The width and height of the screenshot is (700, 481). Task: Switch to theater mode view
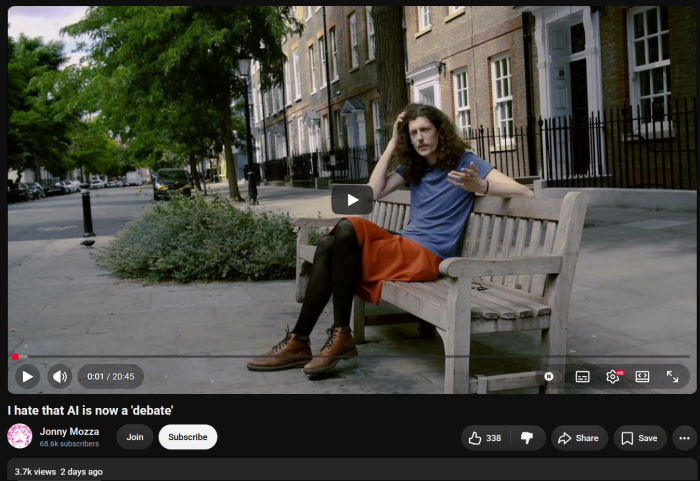[642, 376]
